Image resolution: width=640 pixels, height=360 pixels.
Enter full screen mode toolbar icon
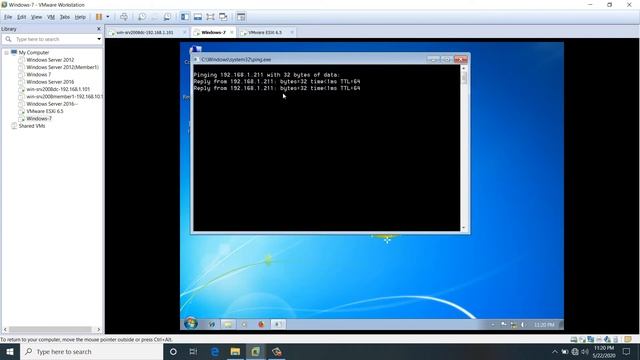pyautogui.click(x=210, y=17)
